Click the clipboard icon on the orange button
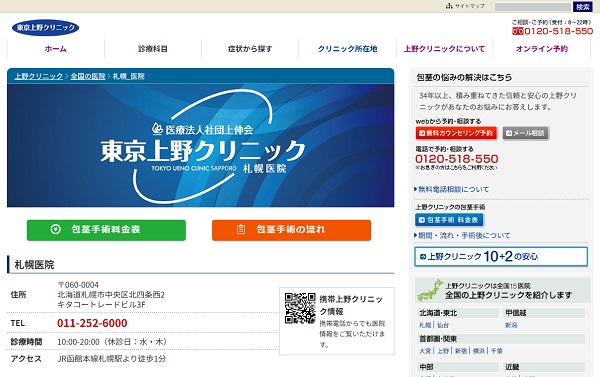This screenshot has height=377, width=600. 241,229
